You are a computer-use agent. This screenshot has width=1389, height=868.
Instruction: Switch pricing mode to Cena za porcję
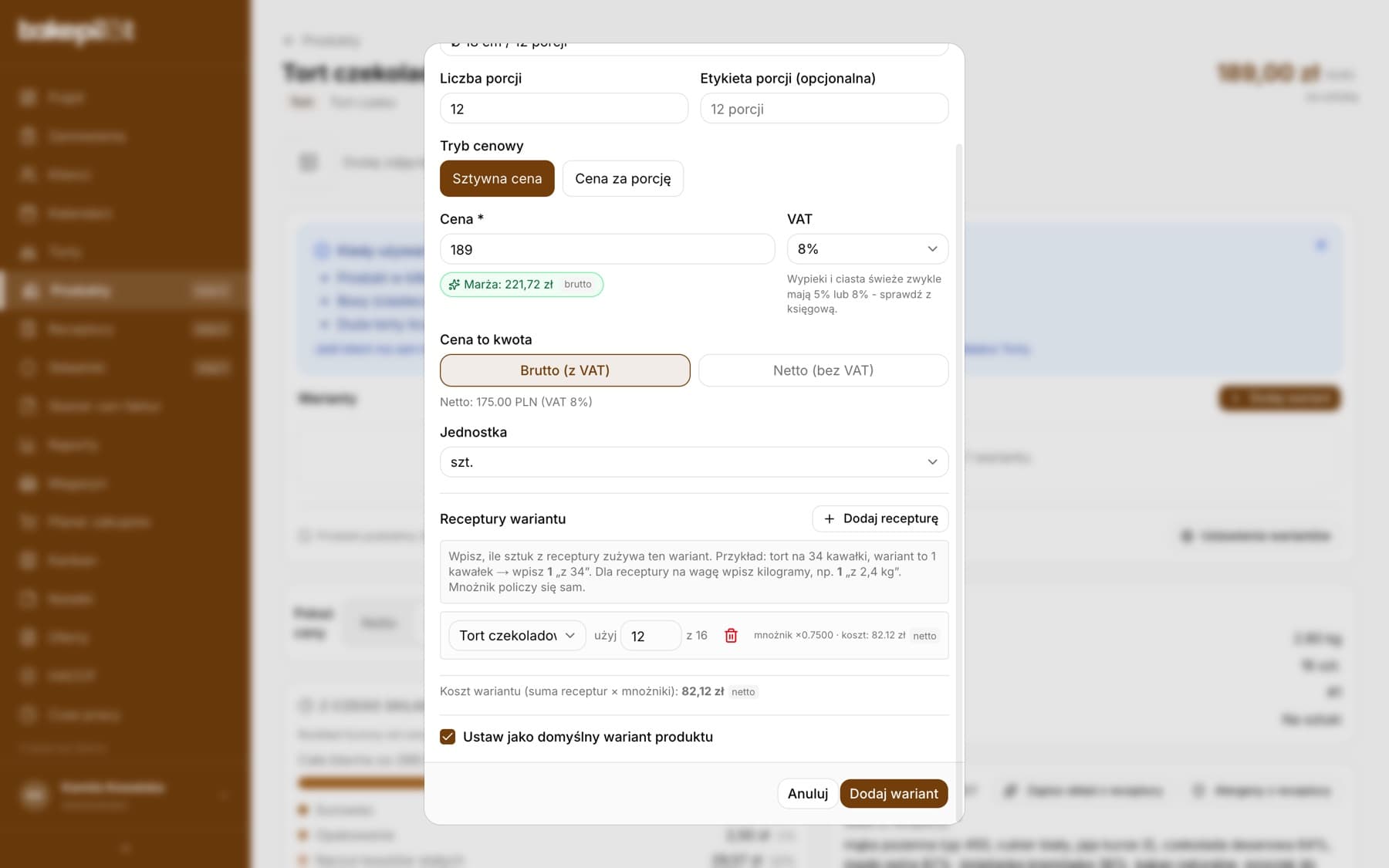[x=623, y=178]
